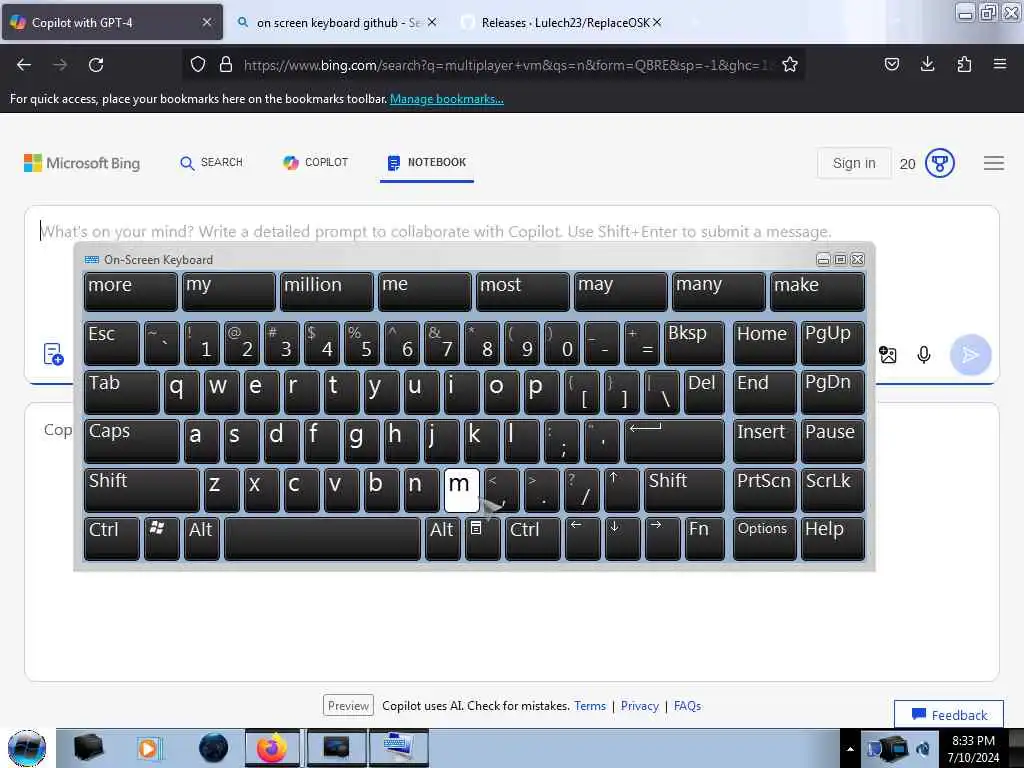Open Firefox from the taskbar
Image resolution: width=1024 pixels, height=768 pixels.
tap(272, 748)
